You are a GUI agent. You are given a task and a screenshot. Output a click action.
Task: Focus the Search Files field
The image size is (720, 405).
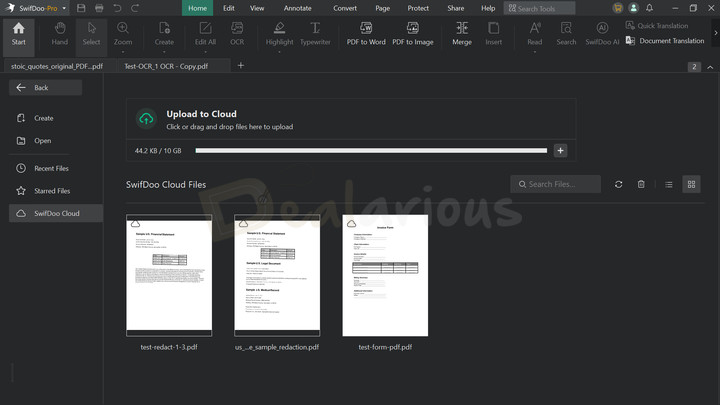point(555,184)
